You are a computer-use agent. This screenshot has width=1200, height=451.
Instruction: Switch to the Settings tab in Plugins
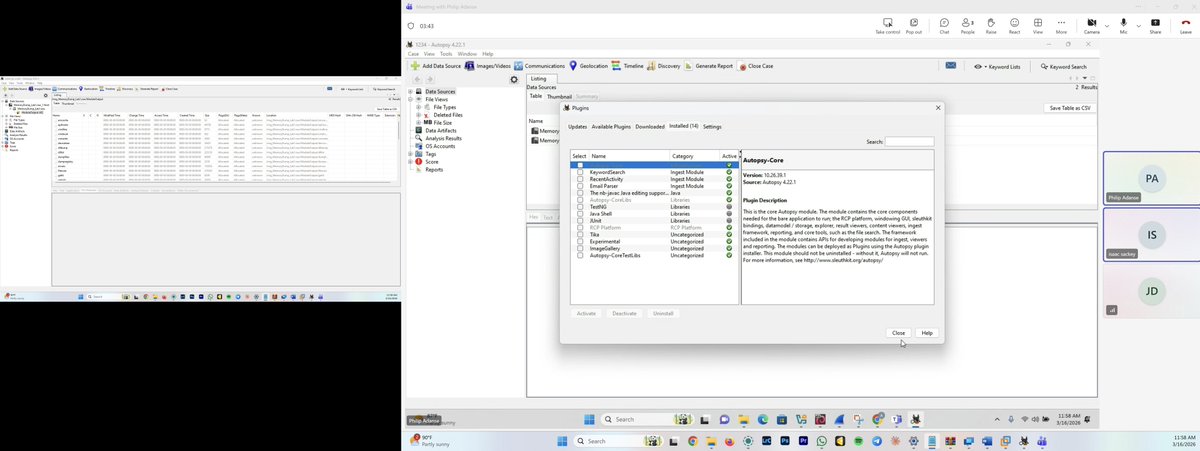pos(712,127)
